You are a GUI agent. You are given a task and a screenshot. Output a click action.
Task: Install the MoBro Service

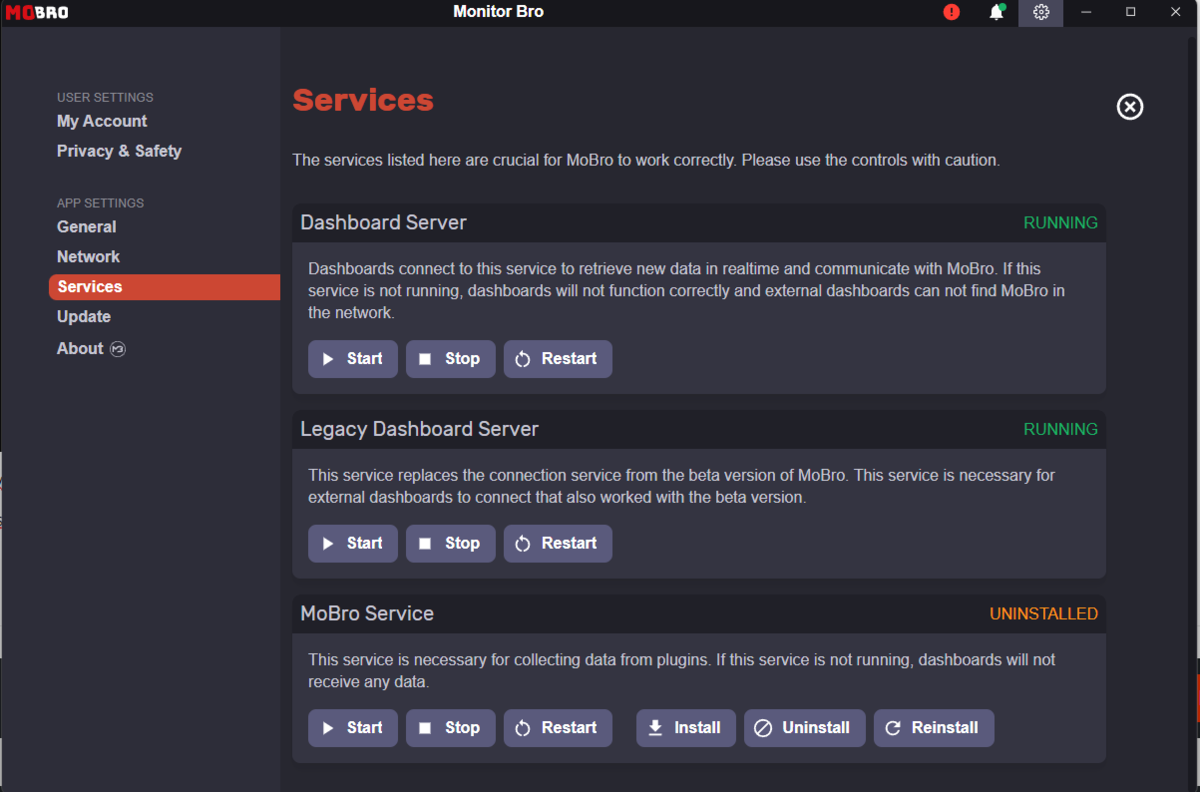coord(686,728)
